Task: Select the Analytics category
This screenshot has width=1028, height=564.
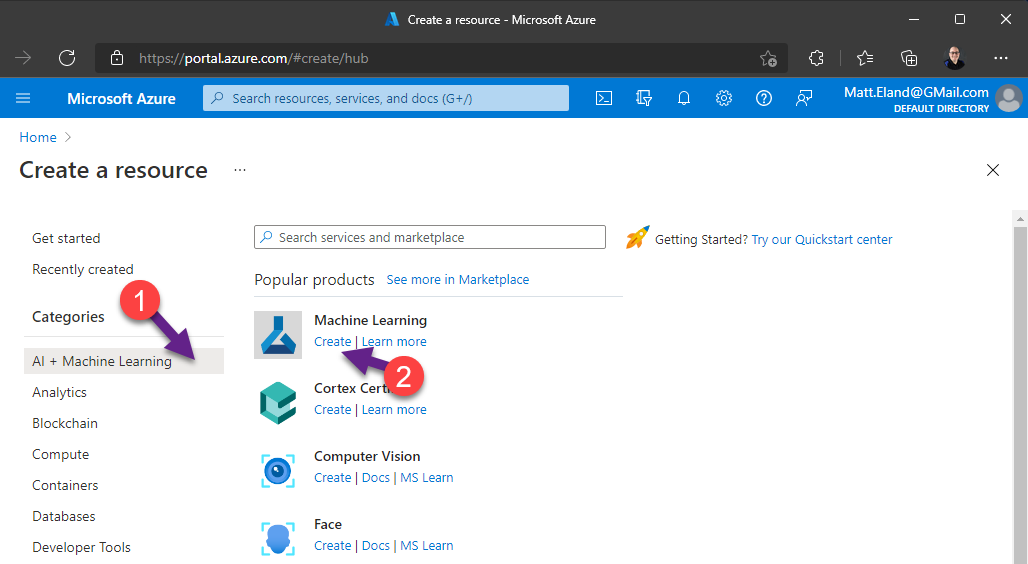Action: [x=59, y=392]
